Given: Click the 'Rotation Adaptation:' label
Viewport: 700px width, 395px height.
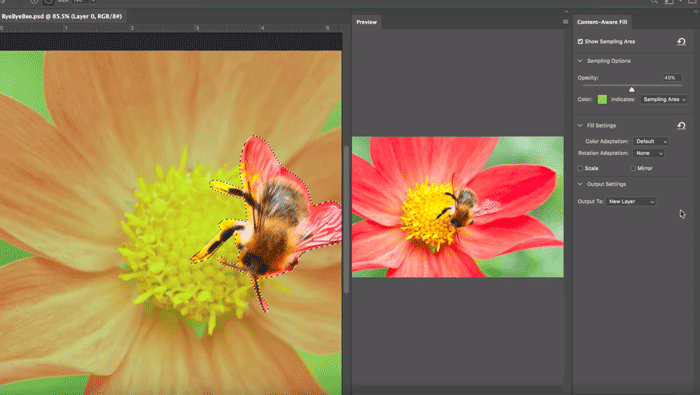Looking at the screenshot, I should point(603,153).
